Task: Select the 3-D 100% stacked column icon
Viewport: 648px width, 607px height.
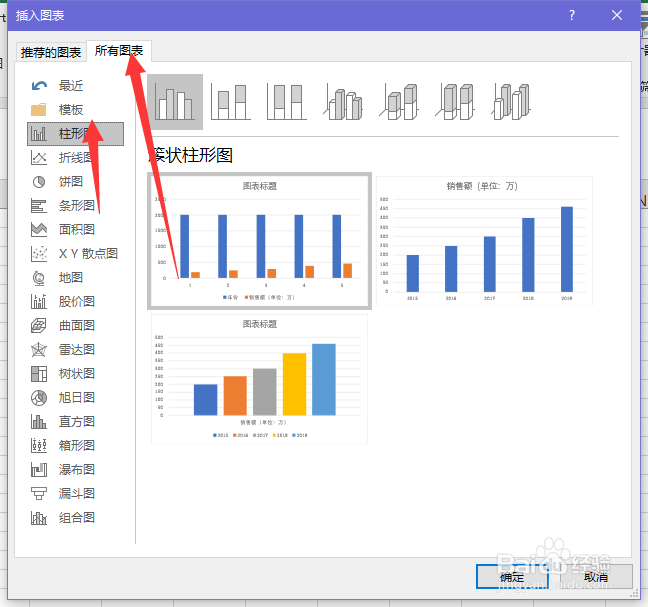Action: (455, 102)
